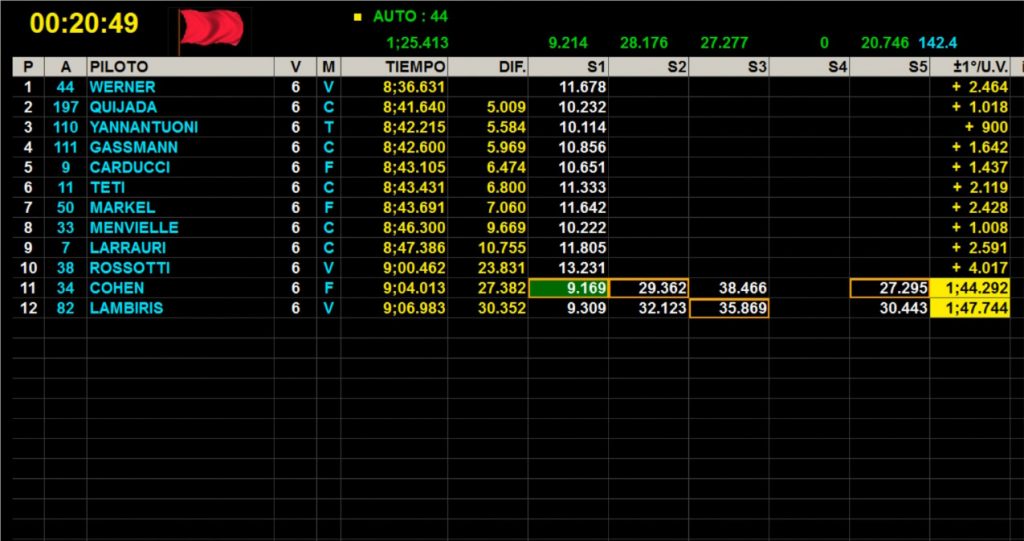Click the yellow square next to AUTO : 44

357,17
